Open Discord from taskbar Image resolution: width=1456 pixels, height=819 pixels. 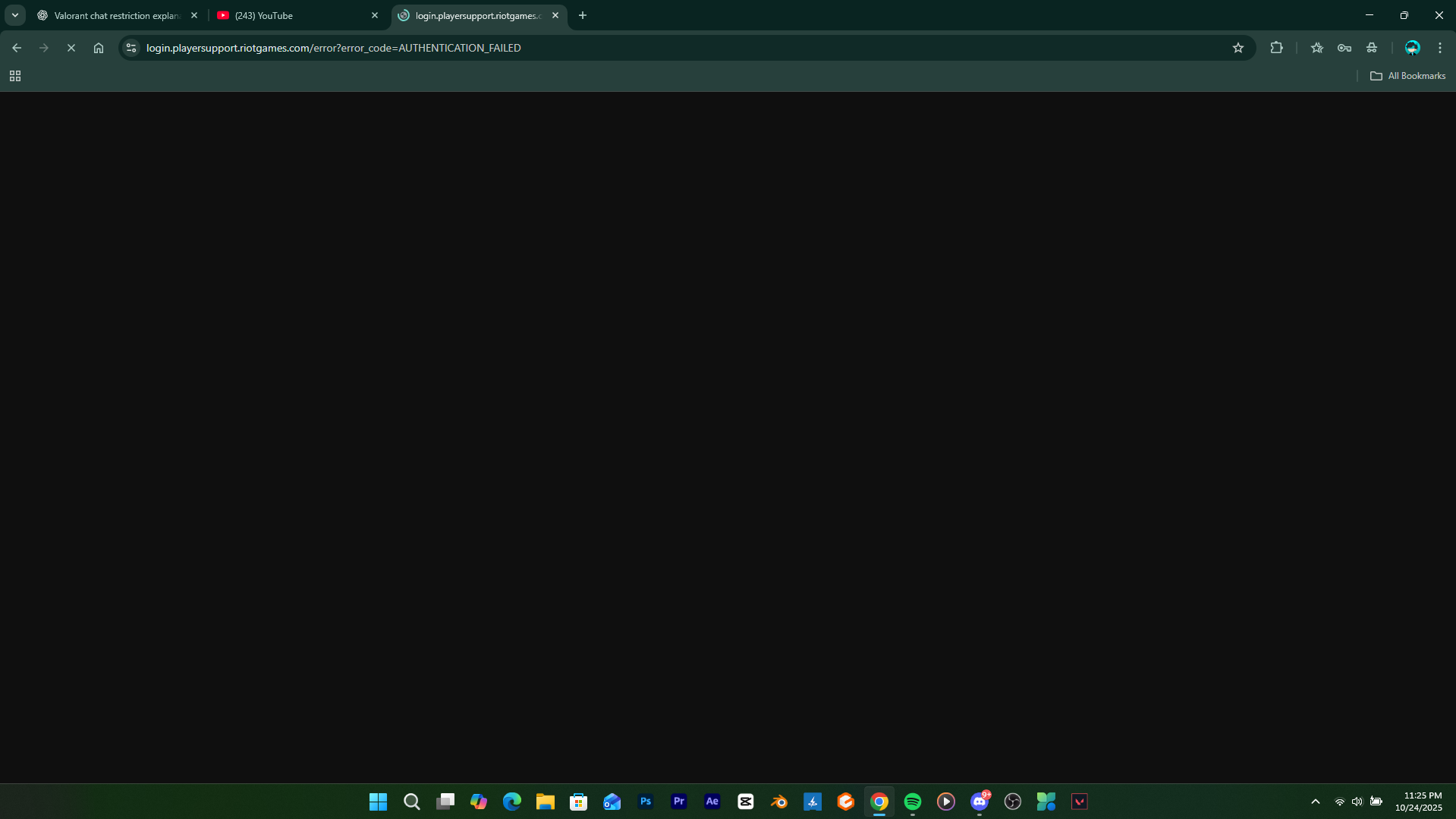pos(979,802)
